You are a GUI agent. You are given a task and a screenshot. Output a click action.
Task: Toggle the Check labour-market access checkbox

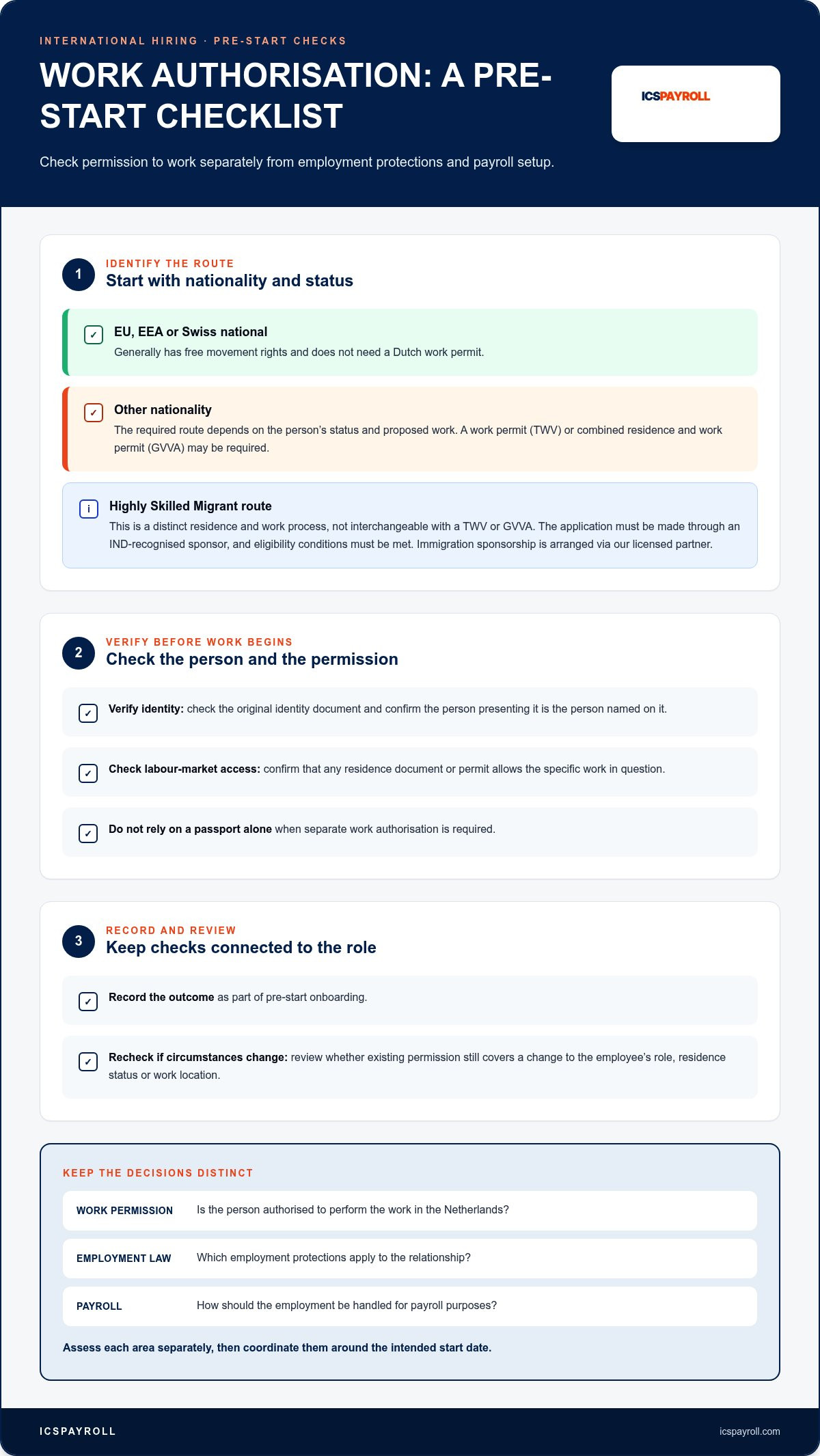(88, 773)
